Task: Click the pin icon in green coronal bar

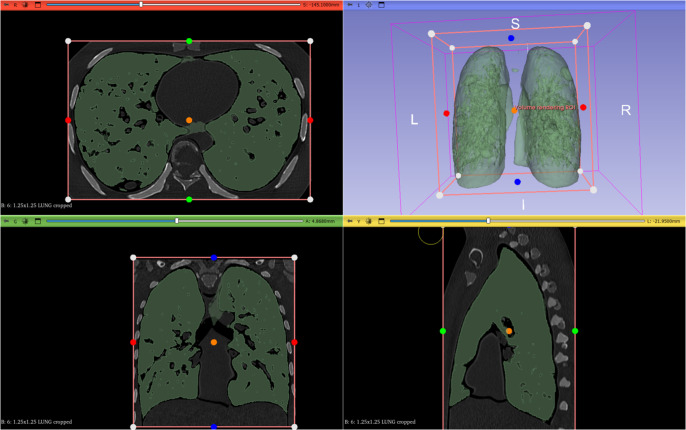Action: coord(6,221)
